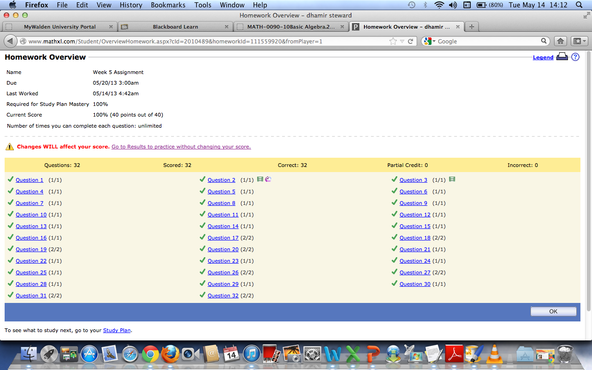Open the Trash in the dock

click(x=565, y=354)
